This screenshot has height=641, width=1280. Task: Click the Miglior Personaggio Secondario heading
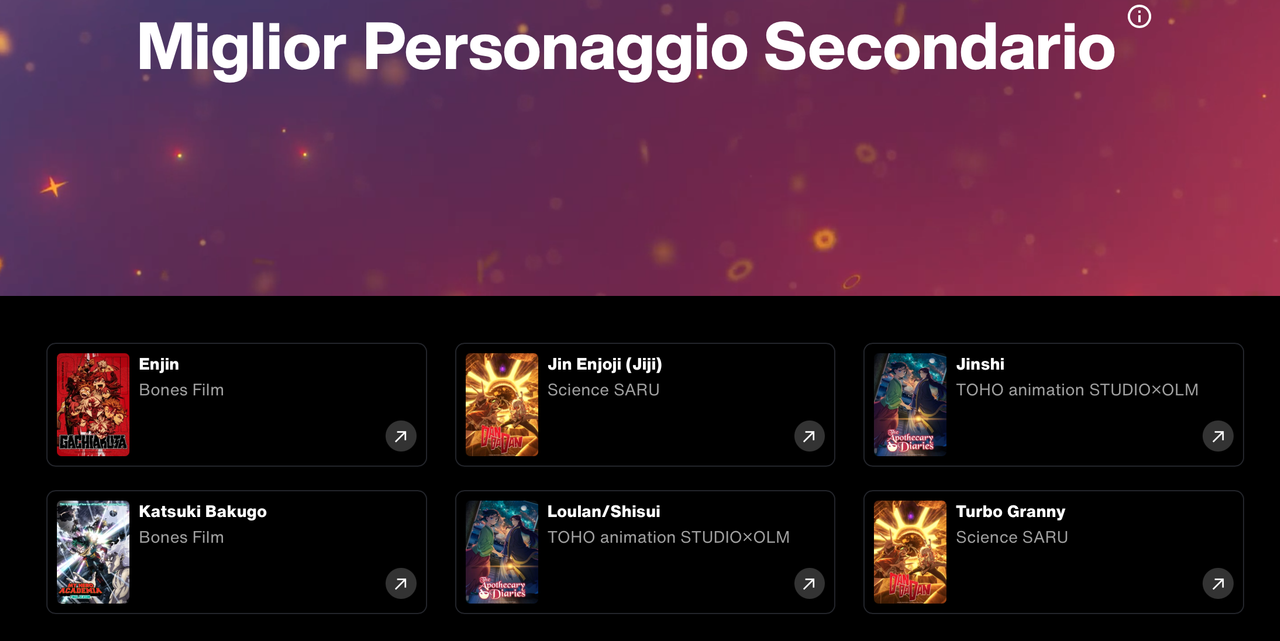(626, 46)
